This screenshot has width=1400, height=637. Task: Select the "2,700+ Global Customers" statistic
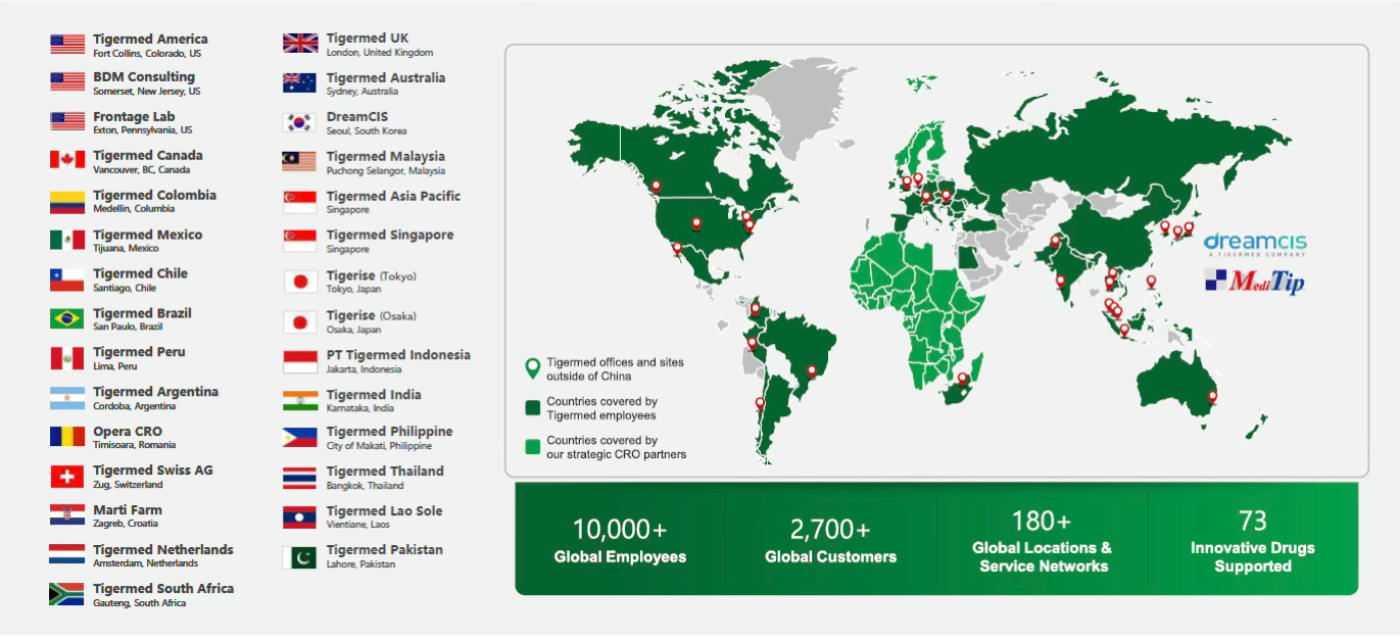831,540
